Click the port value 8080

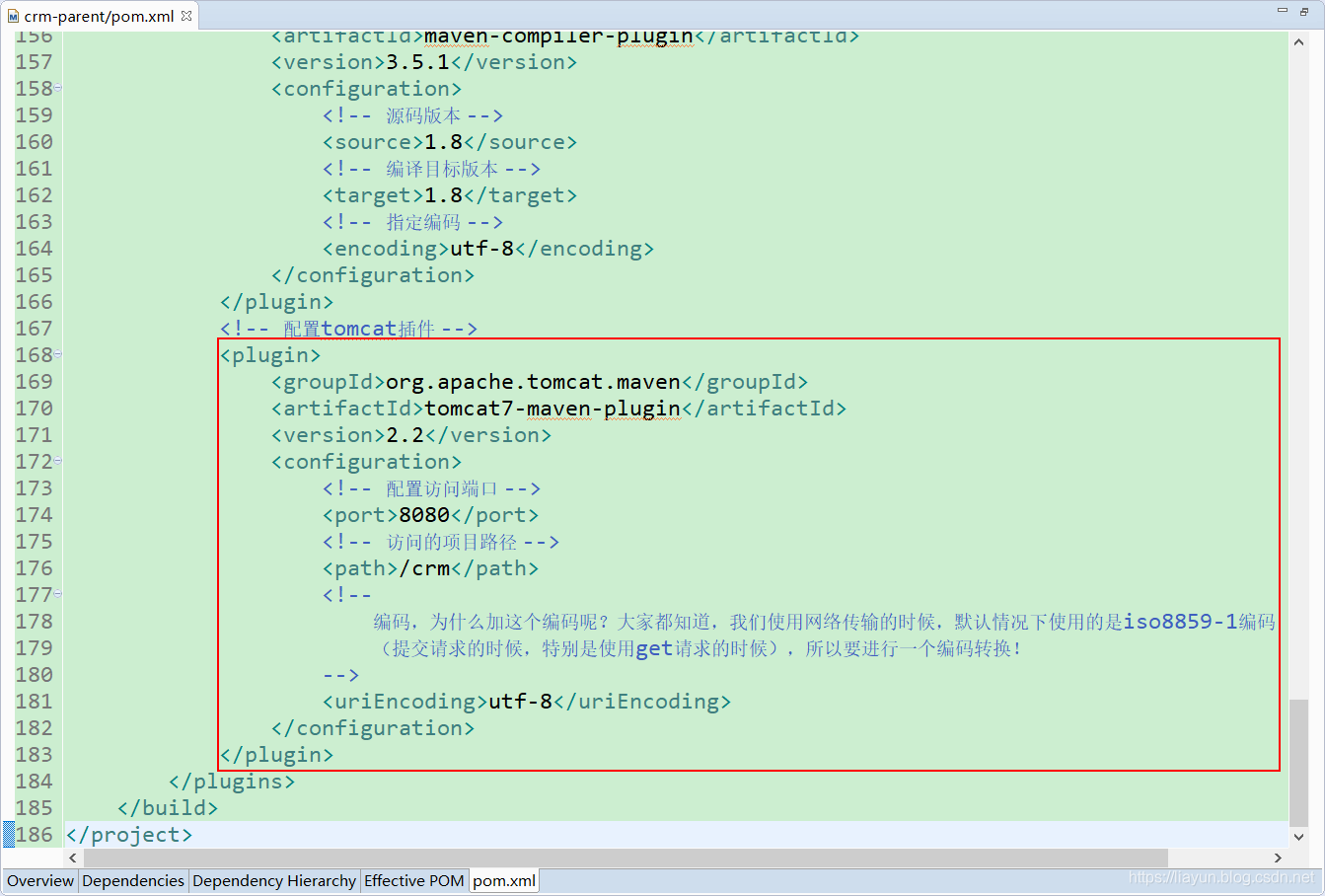coord(424,515)
